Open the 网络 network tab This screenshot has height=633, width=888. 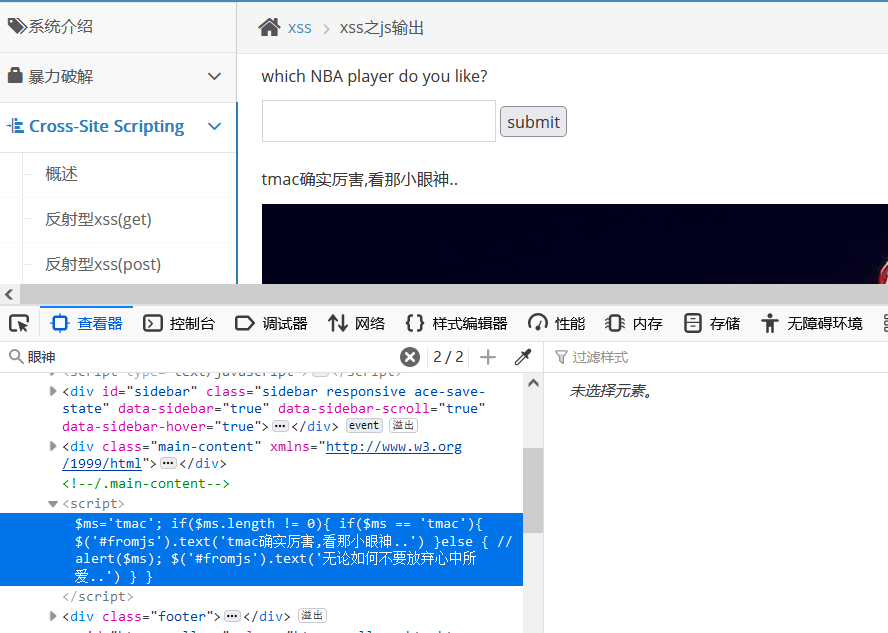(356, 323)
